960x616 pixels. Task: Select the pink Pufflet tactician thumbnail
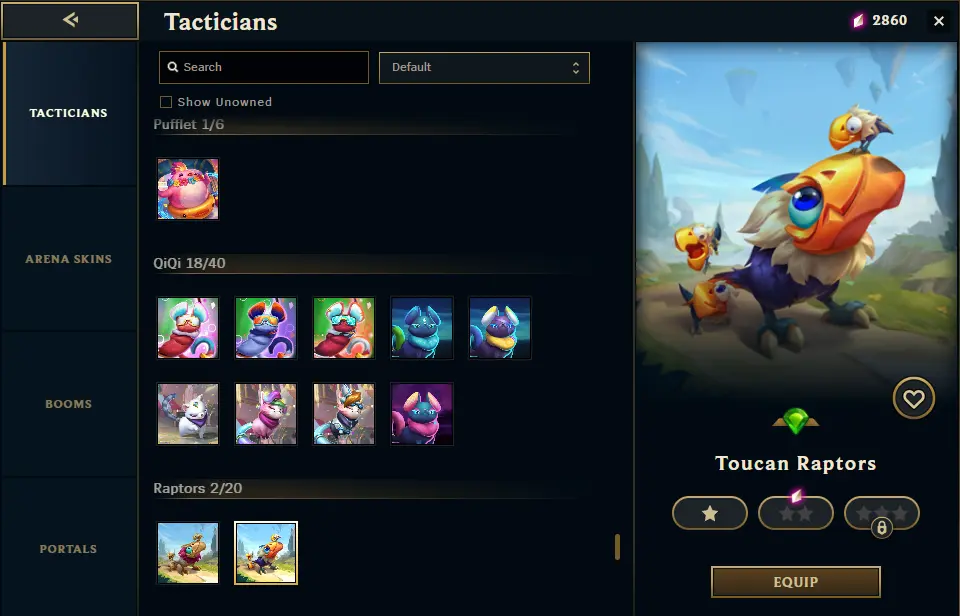pyautogui.click(x=188, y=189)
